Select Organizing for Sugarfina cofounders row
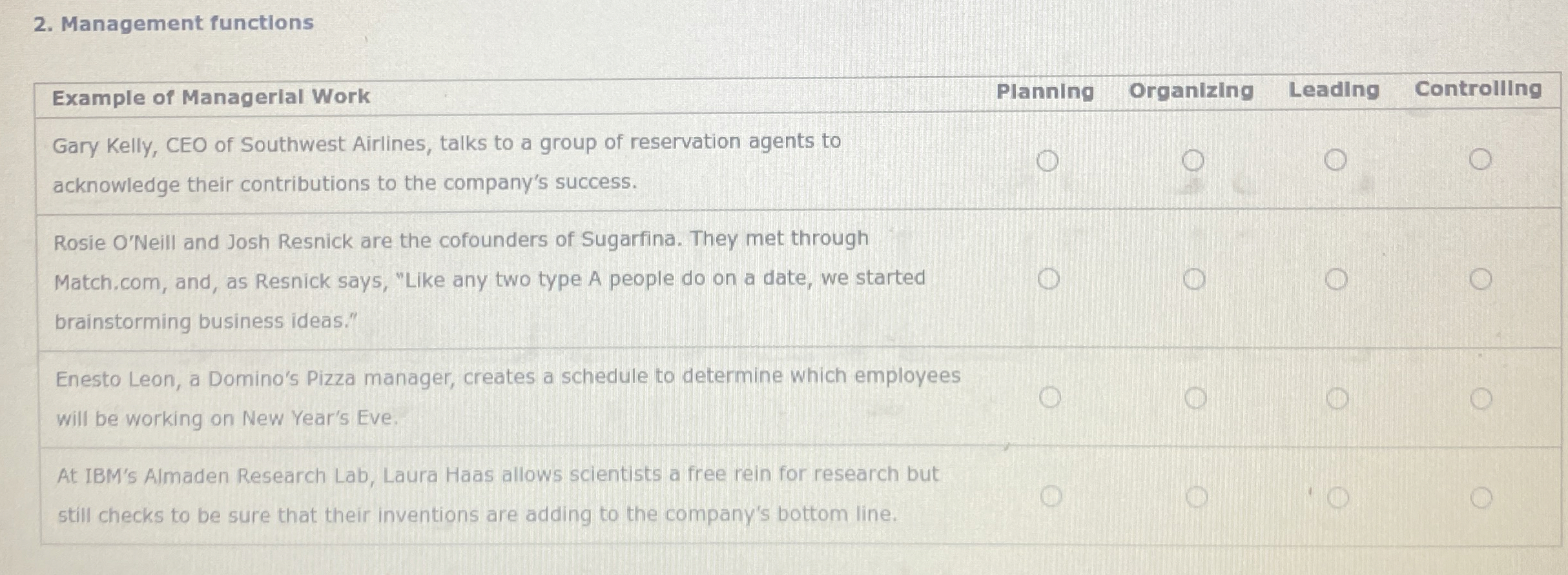Image resolution: width=1568 pixels, height=575 pixels. (1194, 279)
